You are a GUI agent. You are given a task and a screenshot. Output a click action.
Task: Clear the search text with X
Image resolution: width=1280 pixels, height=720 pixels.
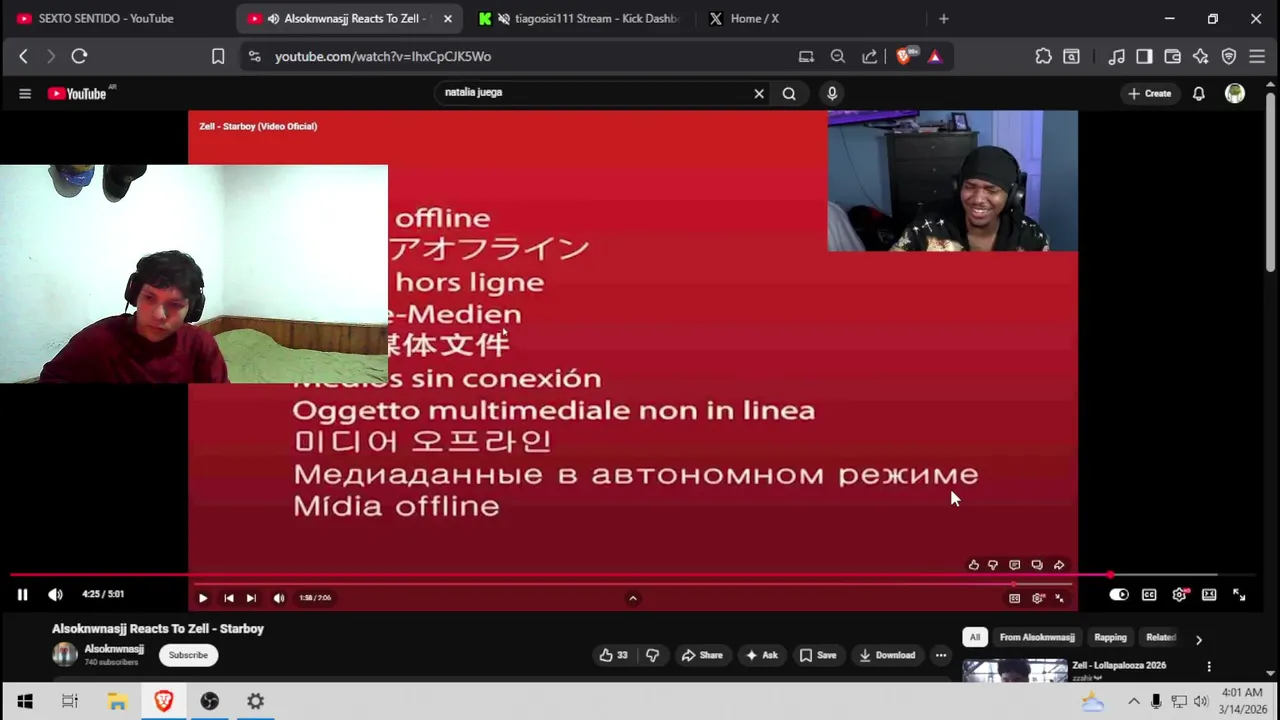point(759,93)
